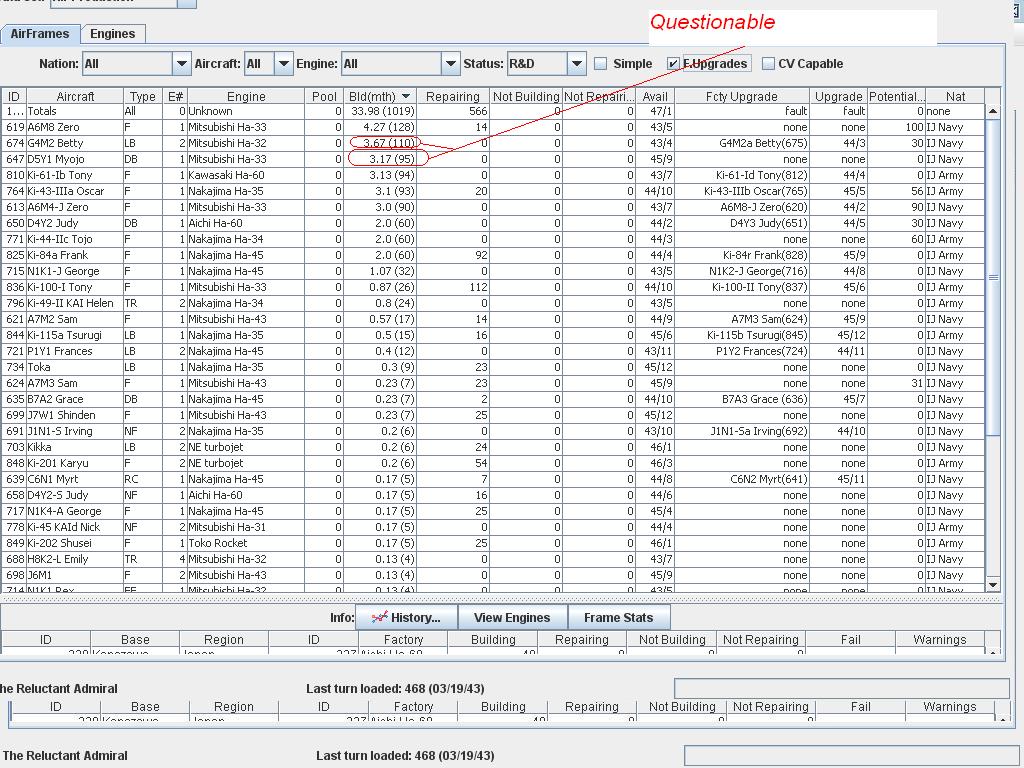Open the Nation dropdown
This screenshot has height=768, width=1024.
point(181,64)
